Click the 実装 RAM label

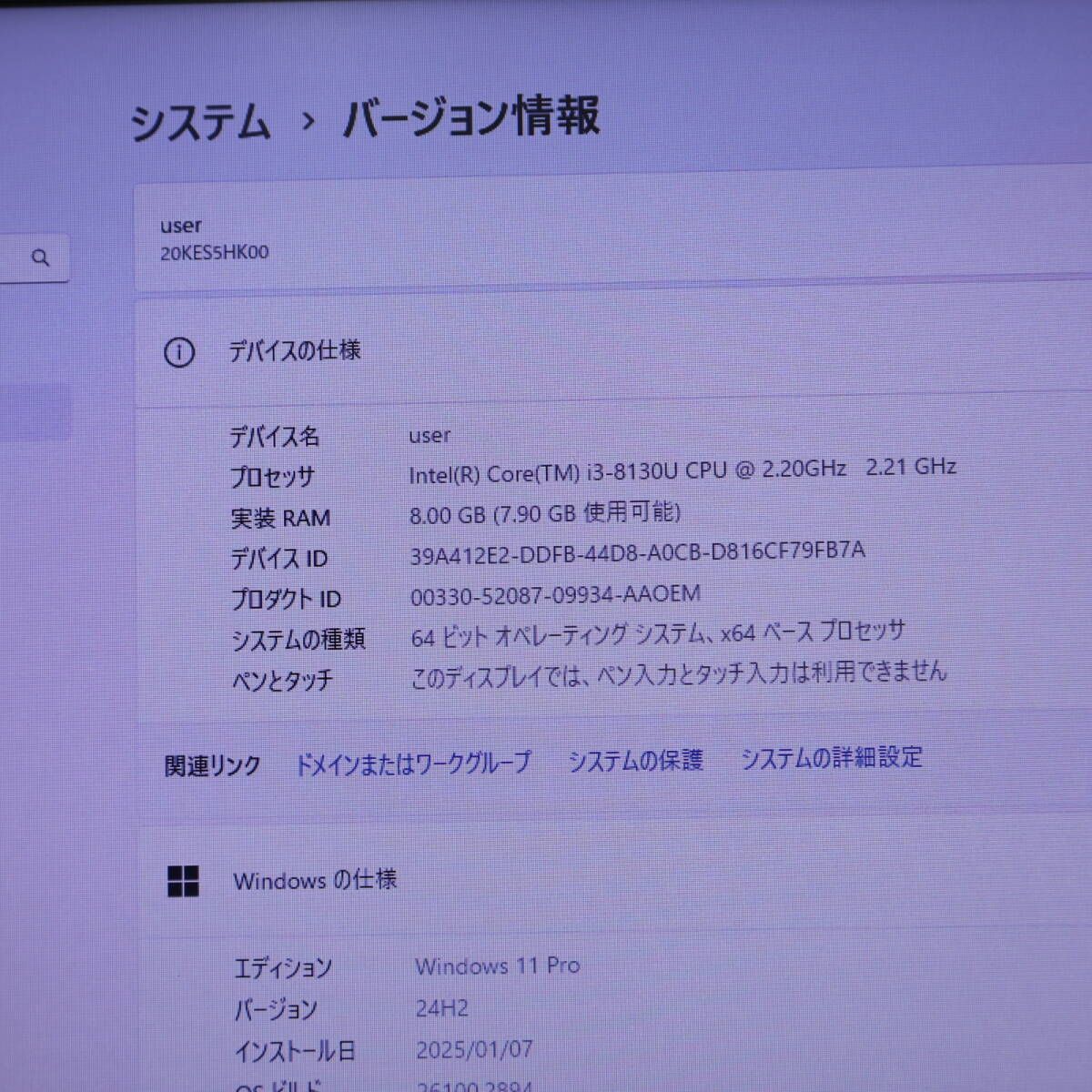(280, 518)
